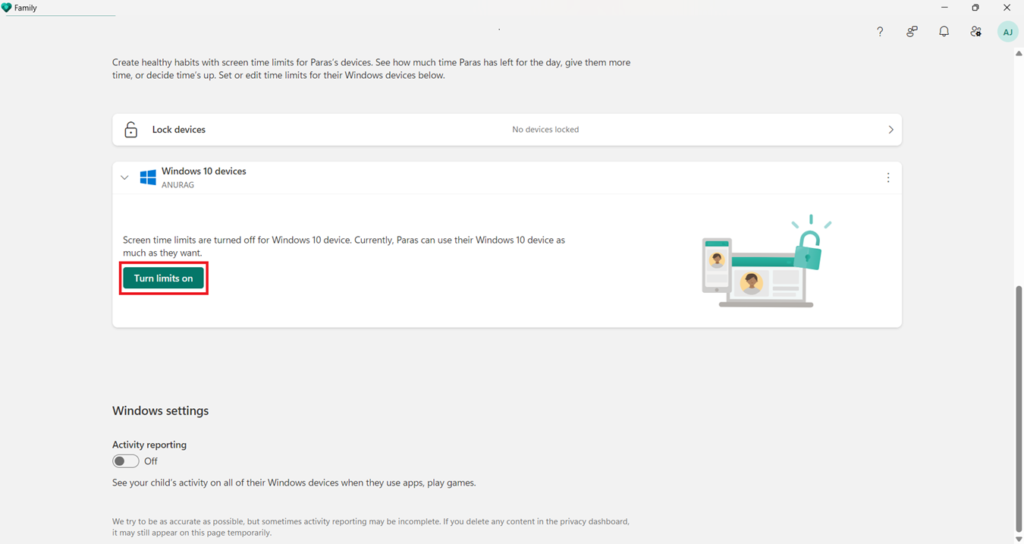Click the ANURAG device name
The image size is (1024, 544).
[x=178, y=185]
